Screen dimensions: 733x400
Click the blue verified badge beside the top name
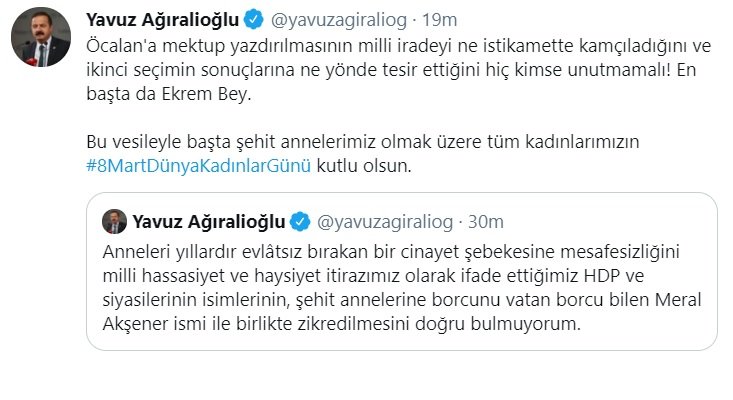pyautogui.click(x=254, y=20)
